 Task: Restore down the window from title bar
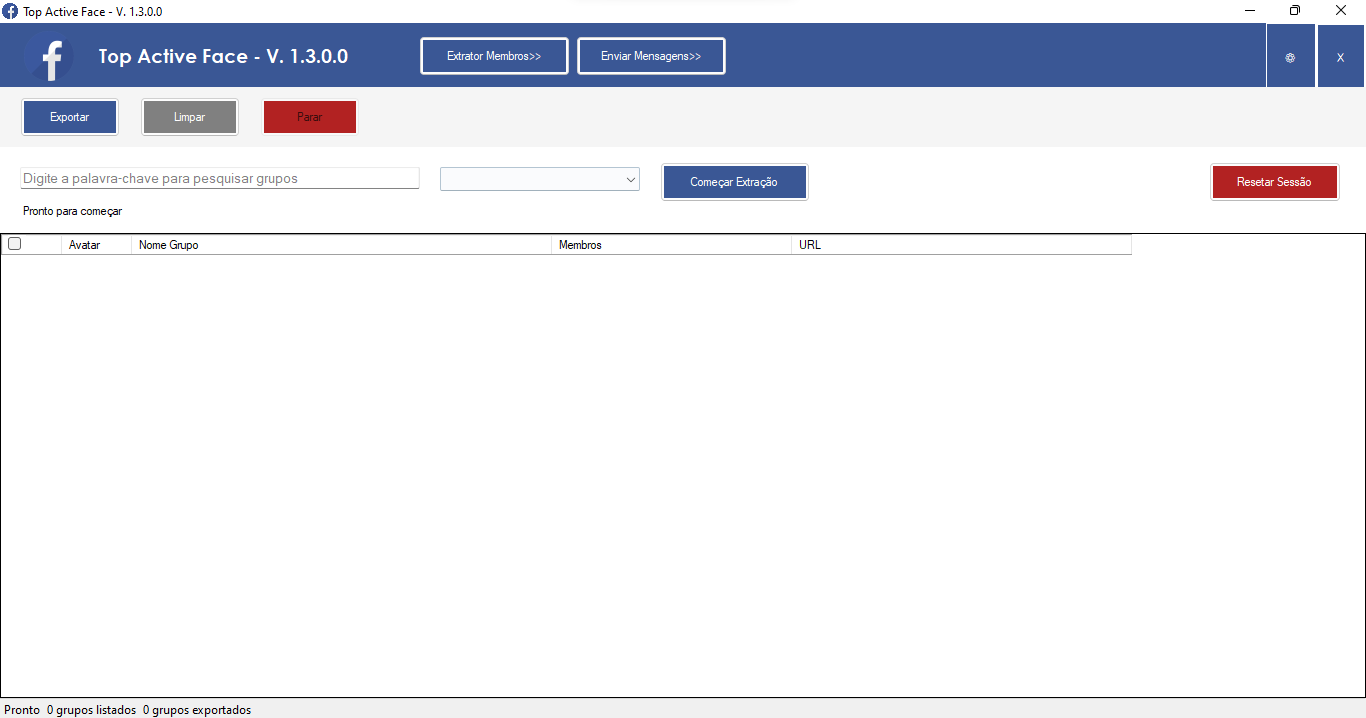point(1295,11)
